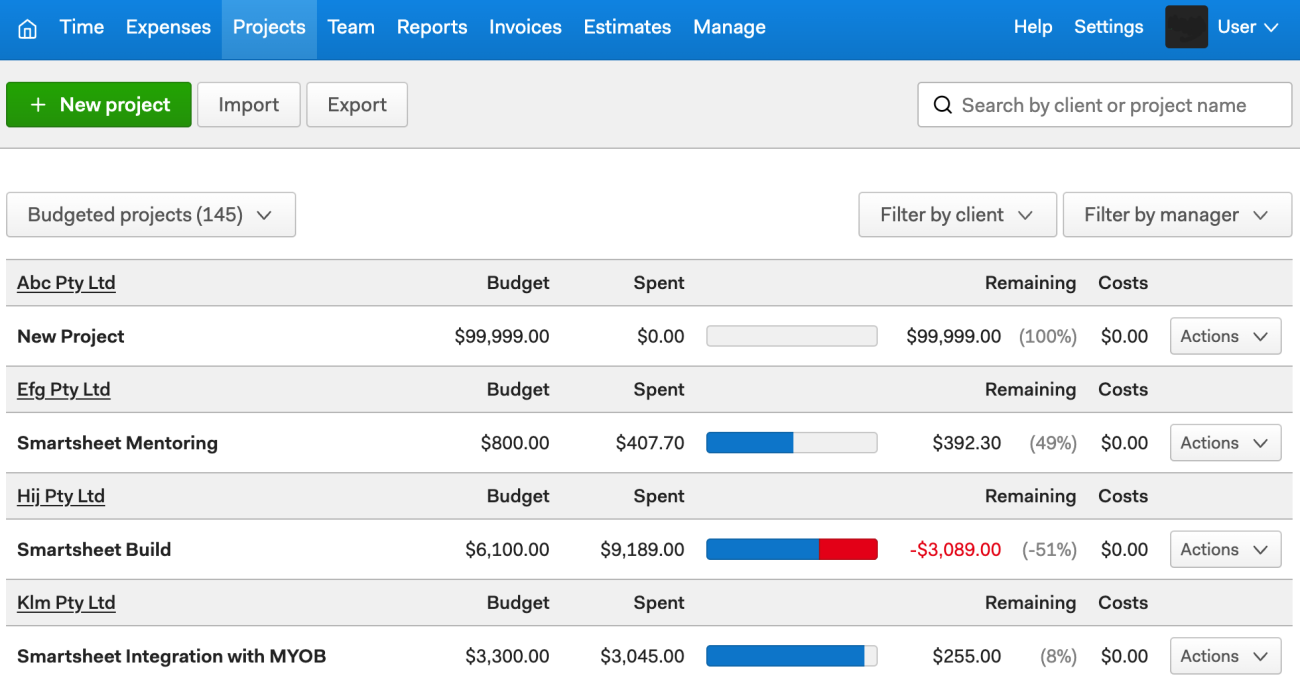Click the Import button
1300x684 pixels.
[x=248, y=104]
